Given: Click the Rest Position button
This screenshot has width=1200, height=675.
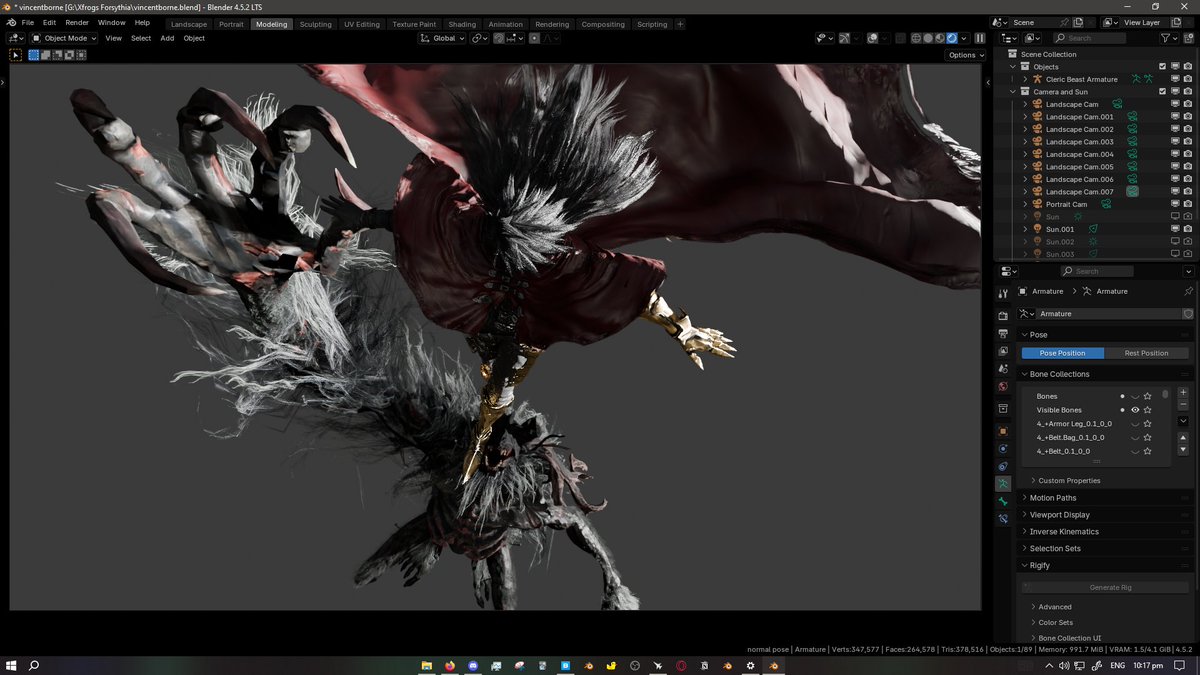Looking at the screenshot, I should coord(1147,352).
